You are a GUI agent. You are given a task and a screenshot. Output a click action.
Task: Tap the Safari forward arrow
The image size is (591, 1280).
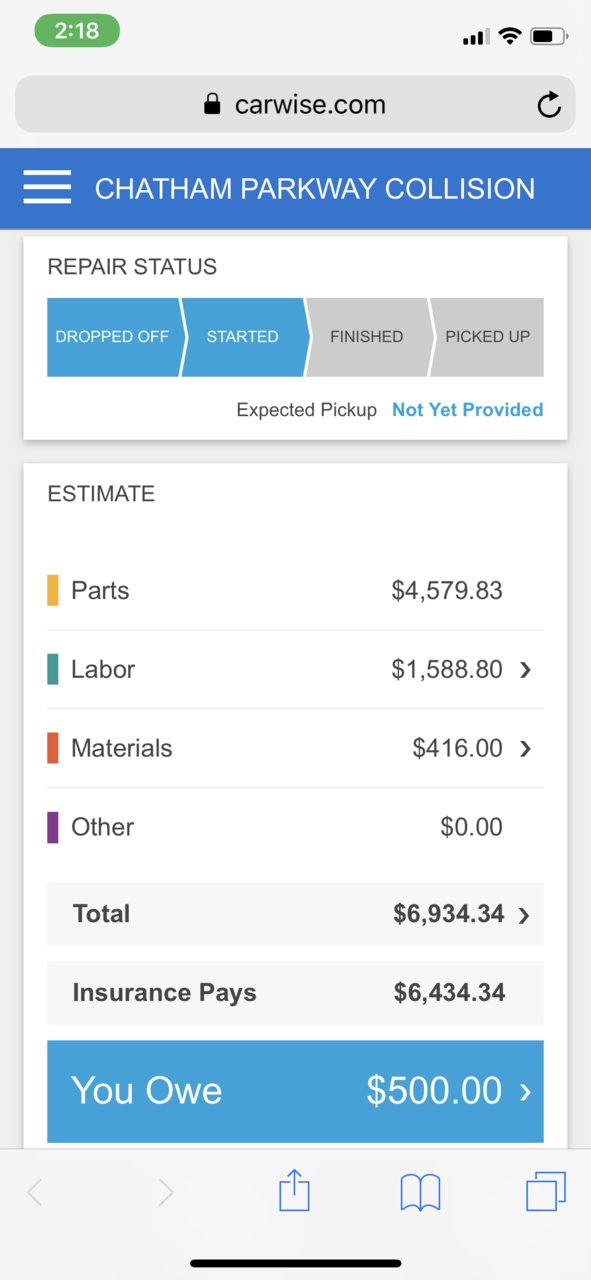click(x=165, y=1192)
